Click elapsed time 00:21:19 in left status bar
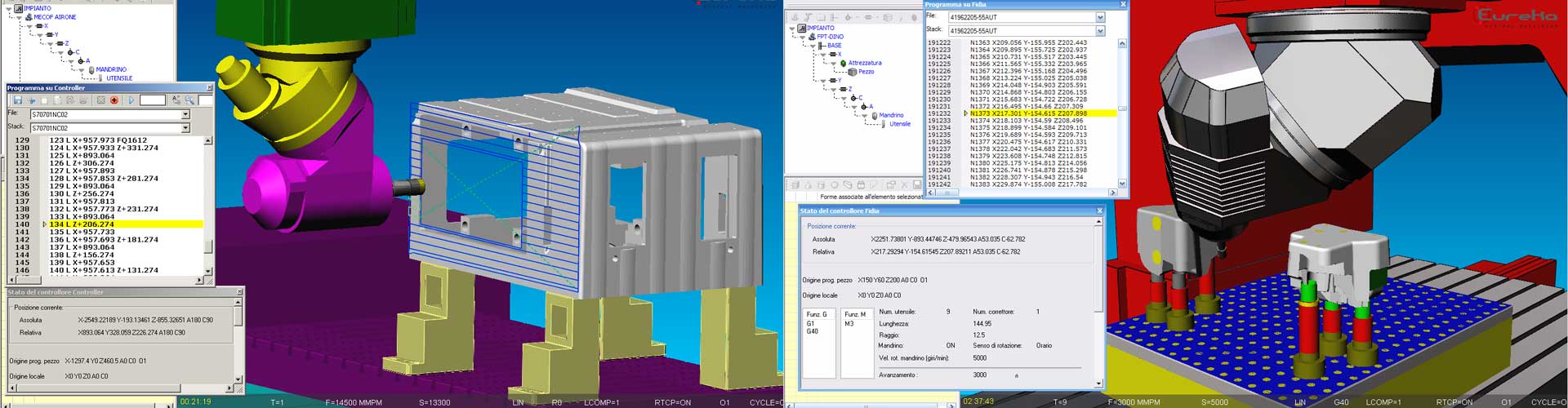The height and width of the screenshot is (408, 1568). tap(196, 402)
